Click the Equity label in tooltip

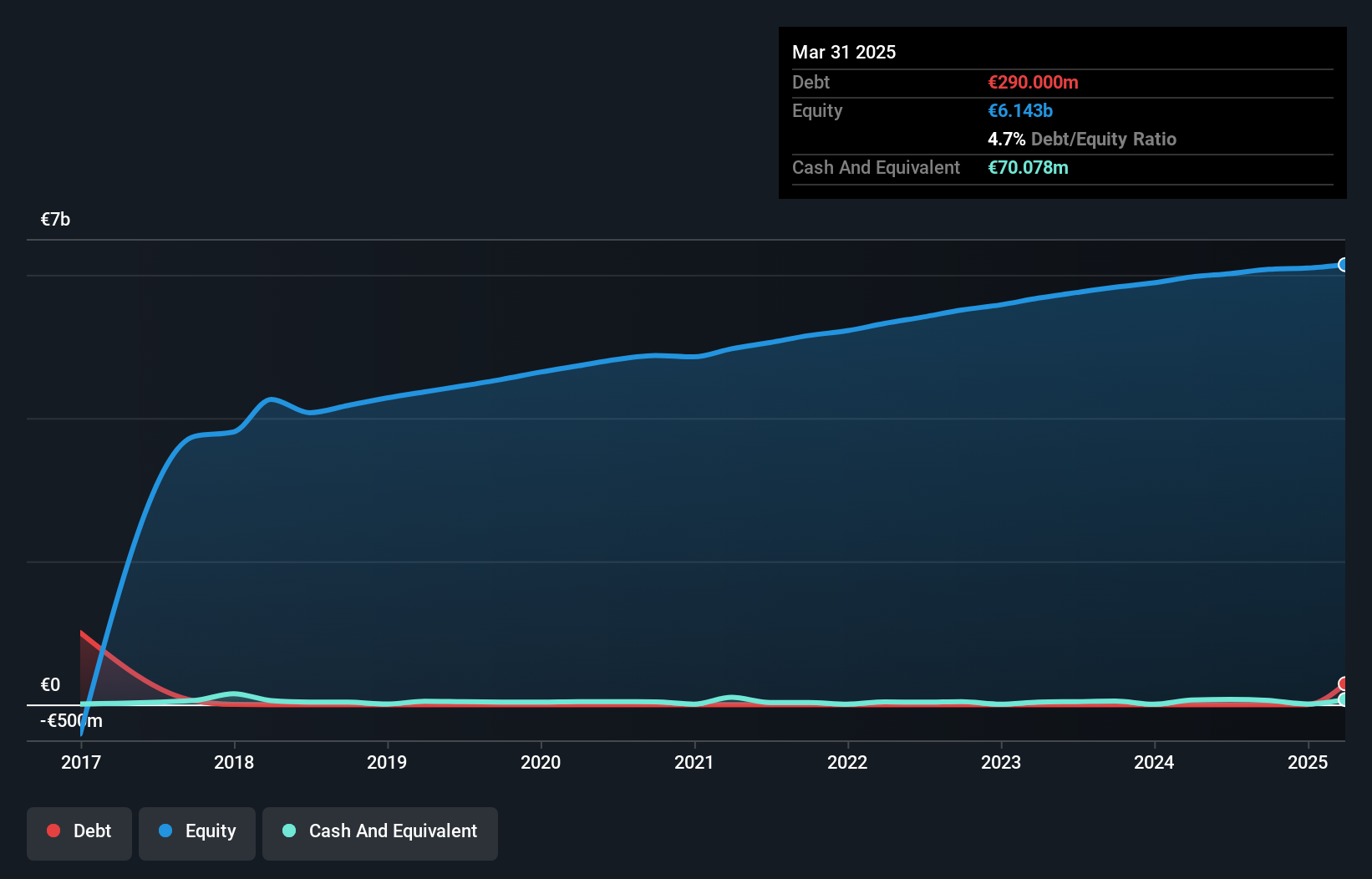(817, 110)
